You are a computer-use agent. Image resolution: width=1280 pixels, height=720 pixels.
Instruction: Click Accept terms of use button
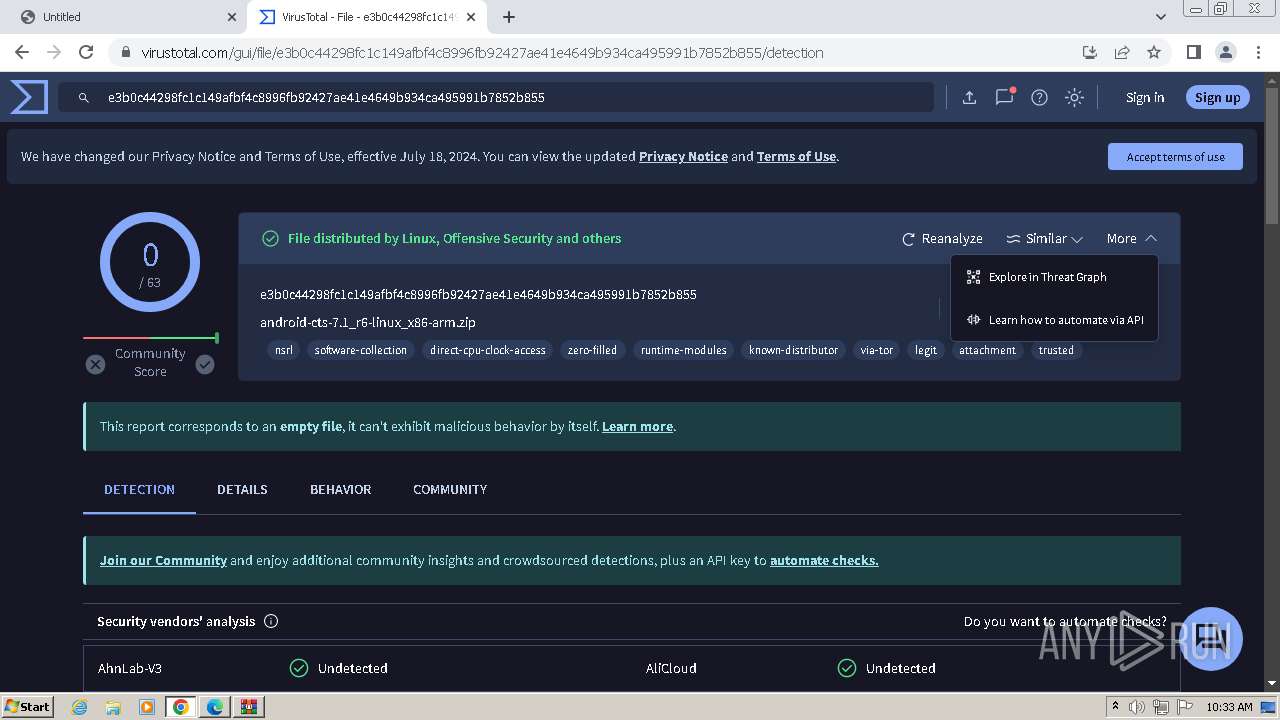pyautogui.click(x=1175, y=157)
